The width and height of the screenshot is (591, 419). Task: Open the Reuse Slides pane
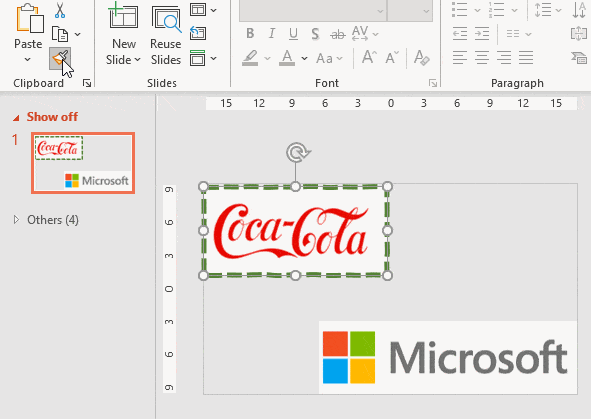(x=166, y=35)
